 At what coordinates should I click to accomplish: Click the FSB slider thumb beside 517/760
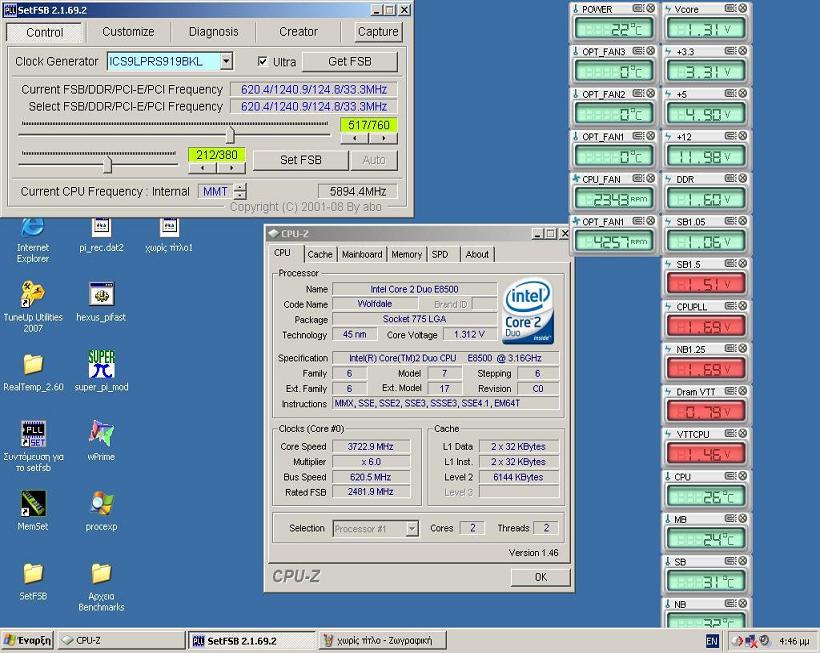[230, 135]
